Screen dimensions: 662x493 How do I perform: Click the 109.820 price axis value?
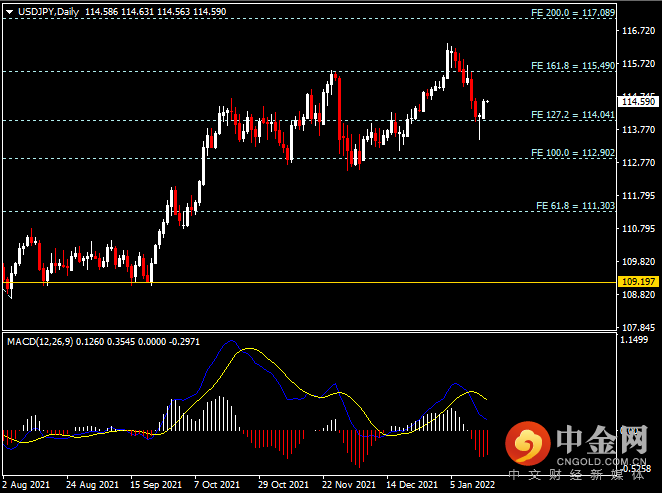pos(639,262)
